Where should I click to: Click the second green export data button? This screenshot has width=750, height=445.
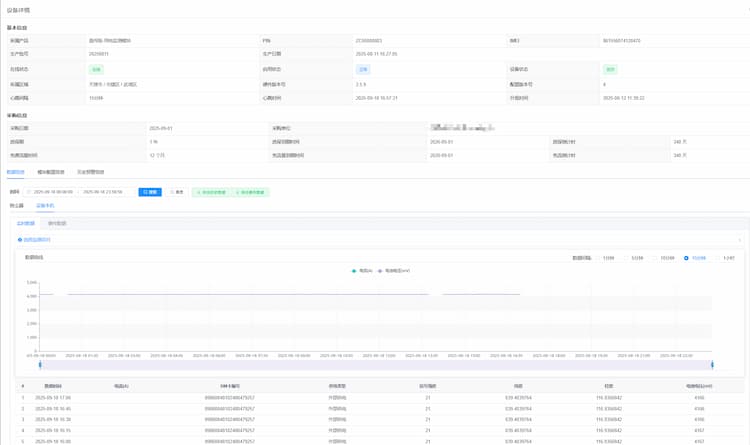251,192
